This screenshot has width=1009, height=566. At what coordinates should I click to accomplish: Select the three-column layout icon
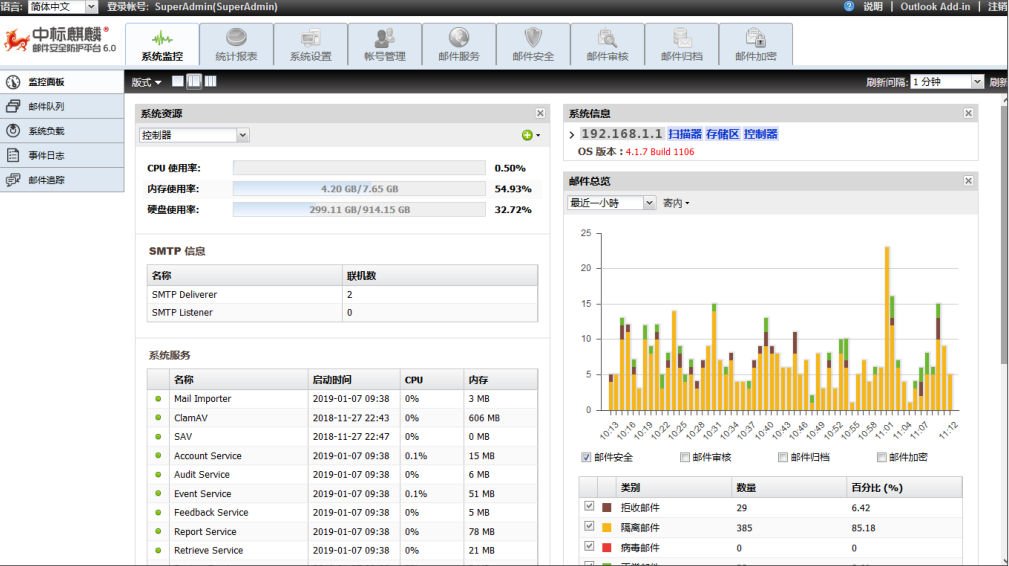(210, 82)
